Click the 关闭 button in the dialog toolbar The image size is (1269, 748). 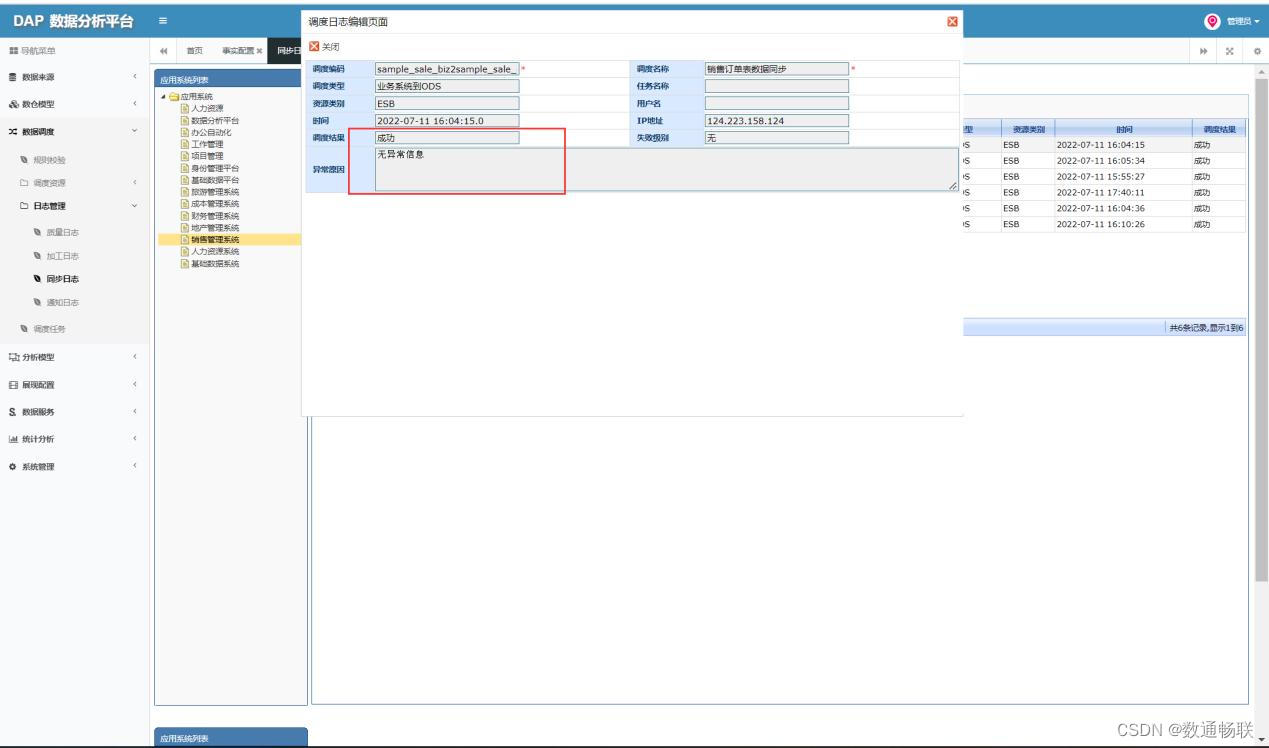tap(324, 47)
